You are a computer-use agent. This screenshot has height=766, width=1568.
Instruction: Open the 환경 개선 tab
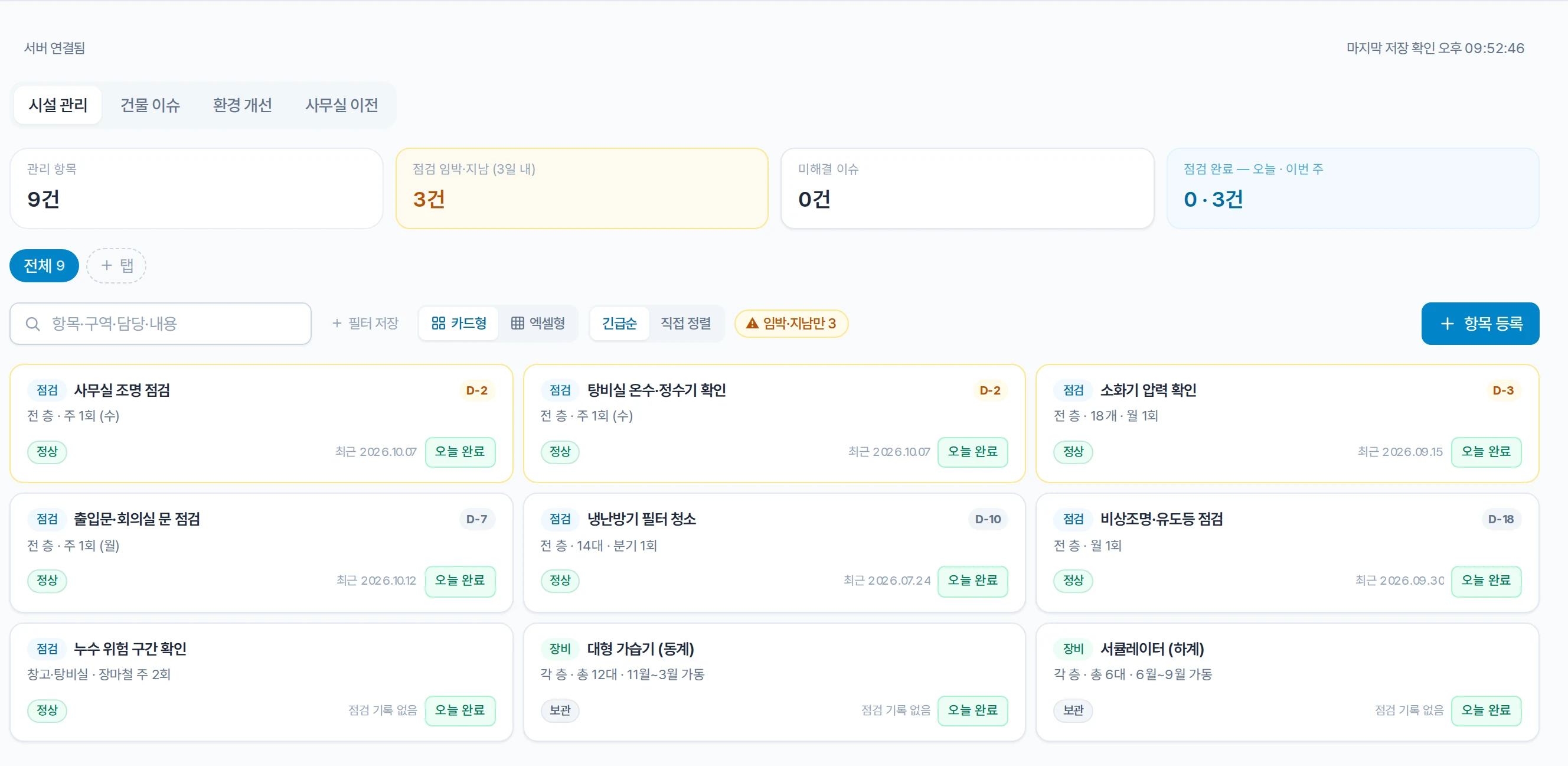pos(242,105)
